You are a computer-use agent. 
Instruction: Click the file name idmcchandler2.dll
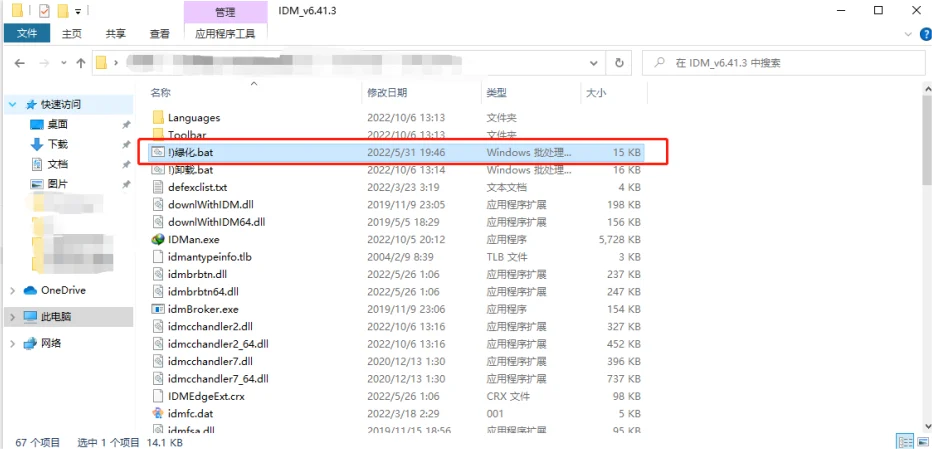[x=210, y=326]
